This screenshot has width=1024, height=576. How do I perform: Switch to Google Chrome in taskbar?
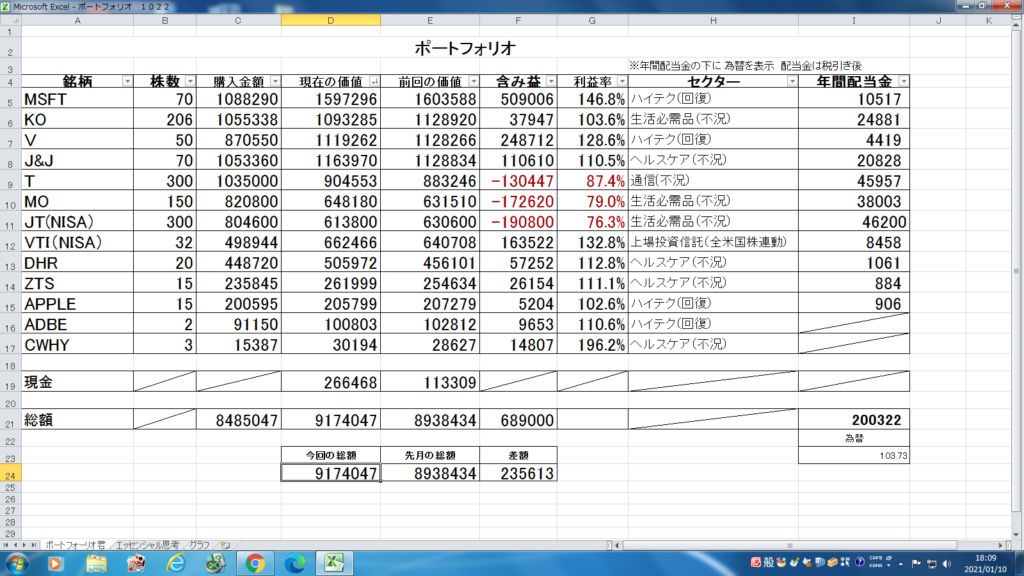coord(255,563)
